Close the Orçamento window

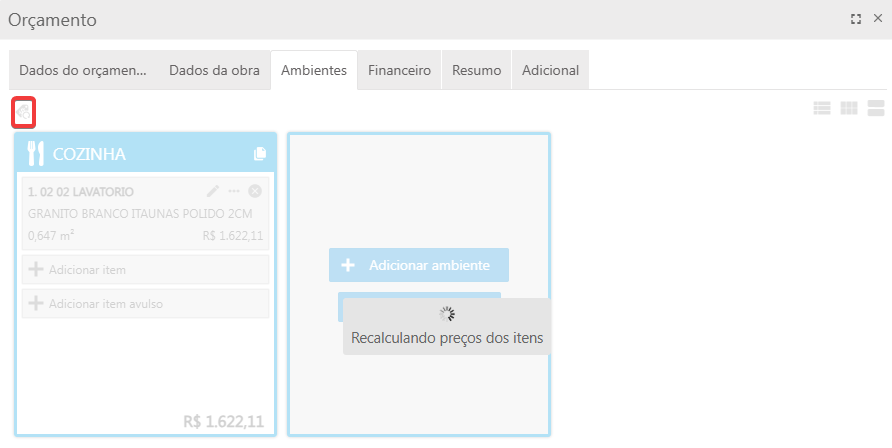click(876, 19)
